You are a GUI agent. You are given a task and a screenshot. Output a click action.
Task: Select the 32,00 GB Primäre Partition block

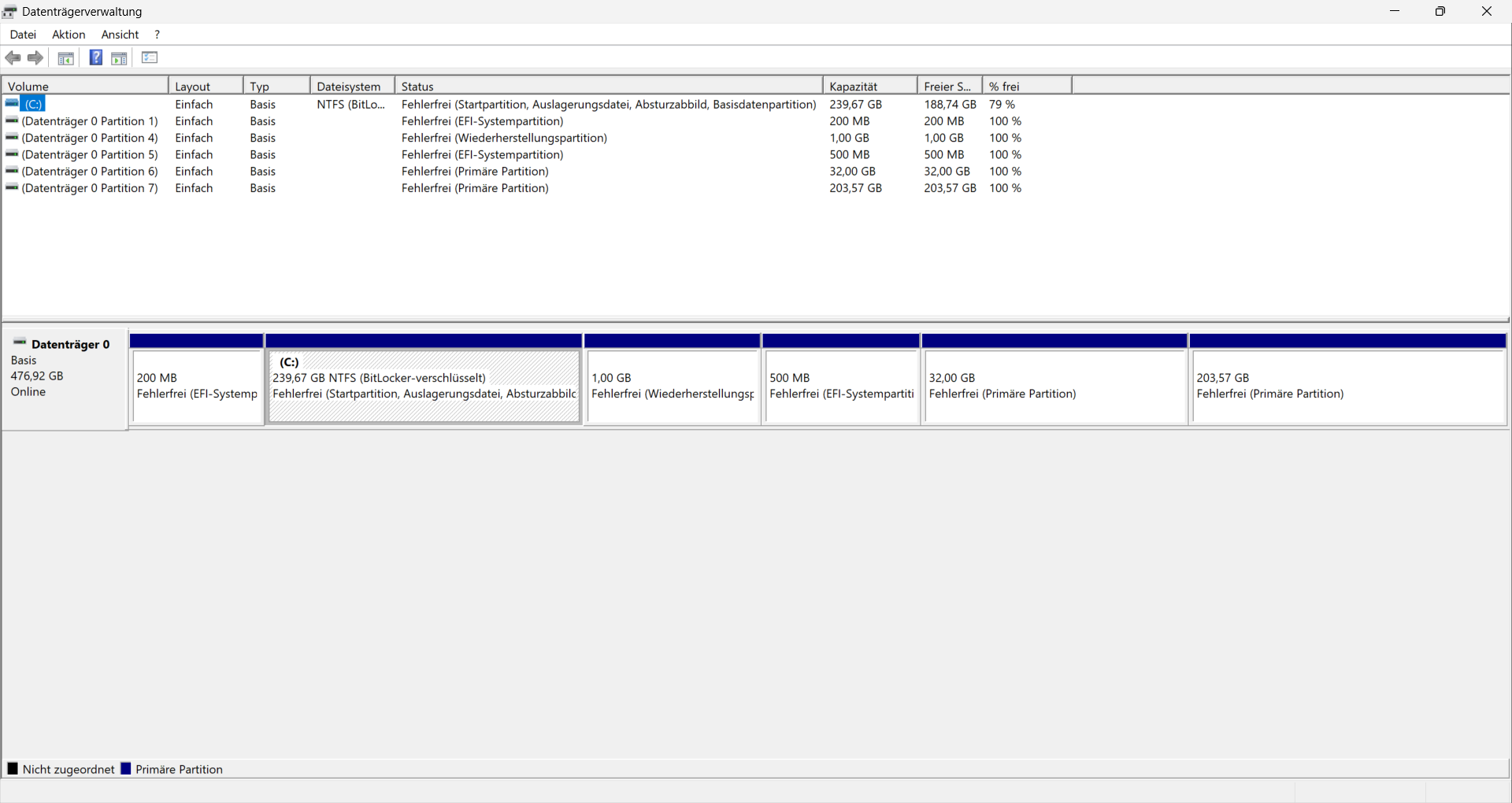[1054, 386]
